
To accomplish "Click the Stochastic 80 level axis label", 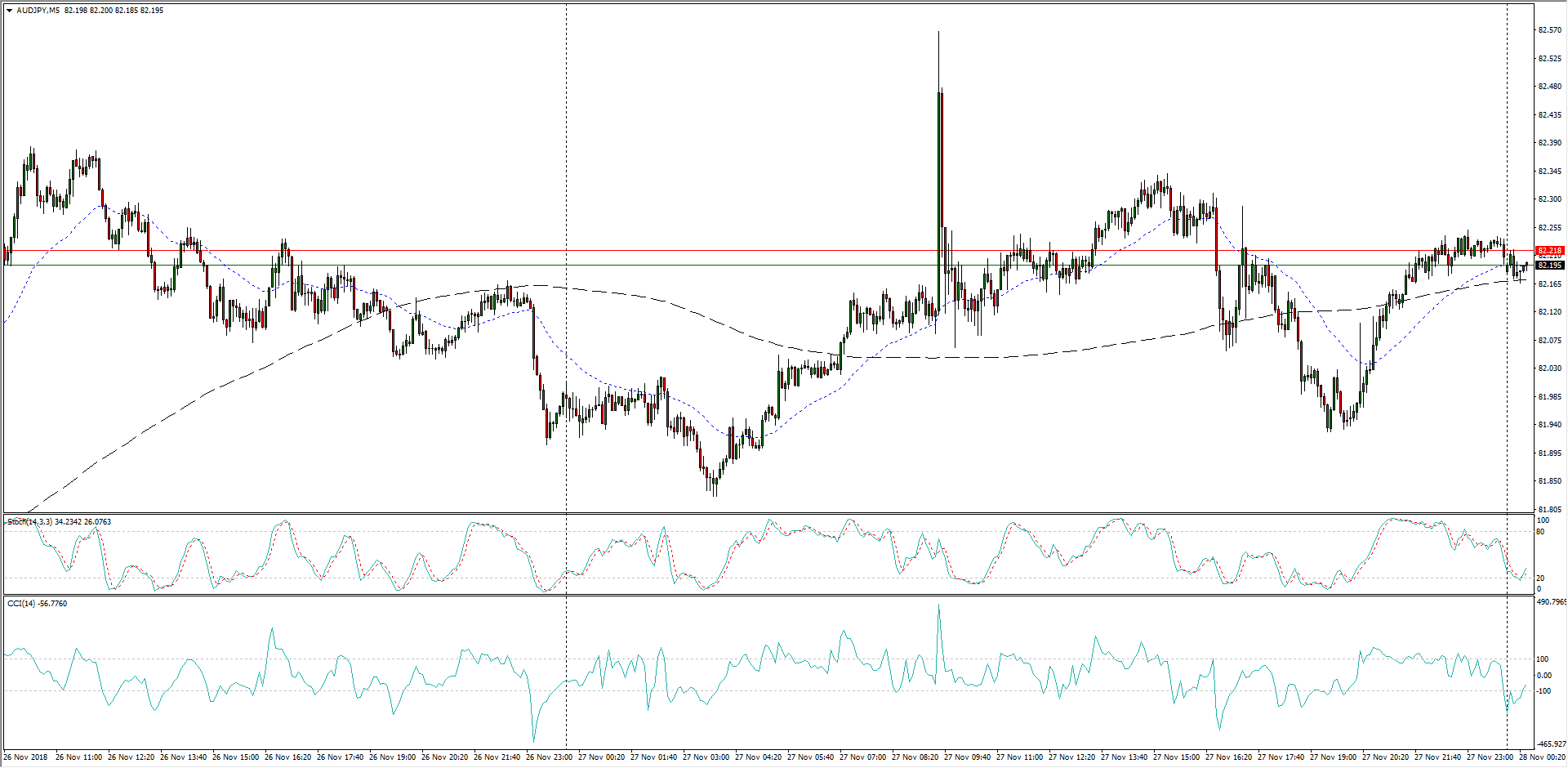I will [x=1540, y=532].
